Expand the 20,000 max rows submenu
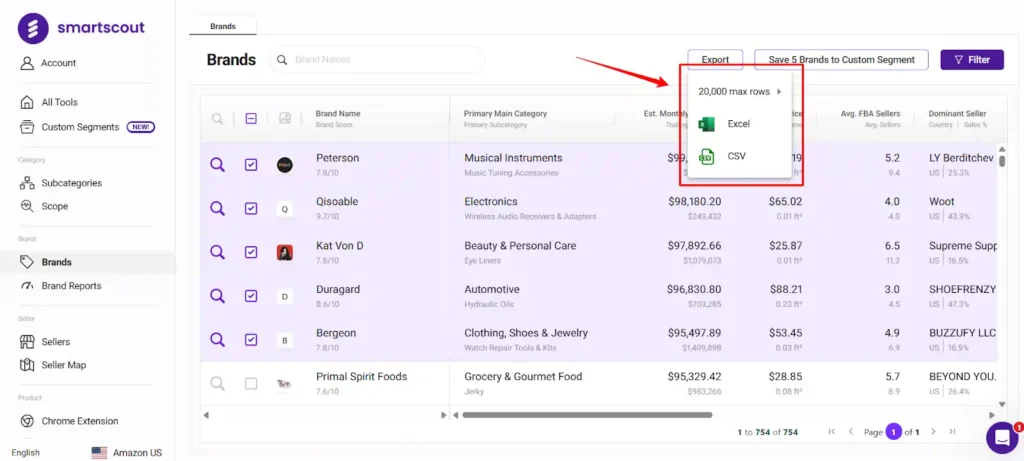1024x461 pixels. pyautogui.click(x=739, y=91)
